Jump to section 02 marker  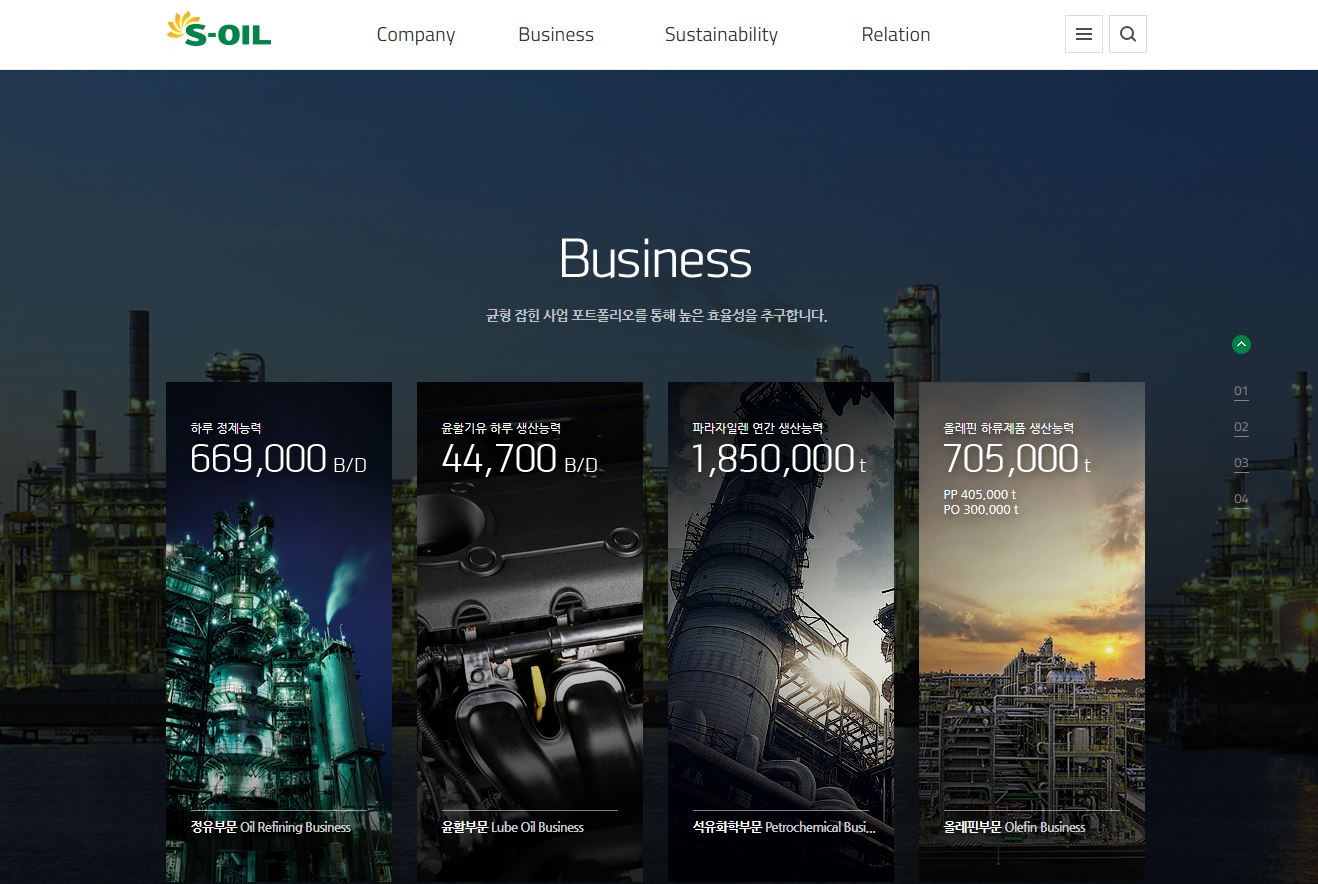point(1241,427)
